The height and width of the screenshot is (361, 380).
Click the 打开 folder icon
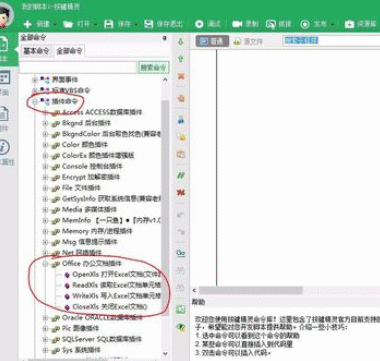click(68, 24)
